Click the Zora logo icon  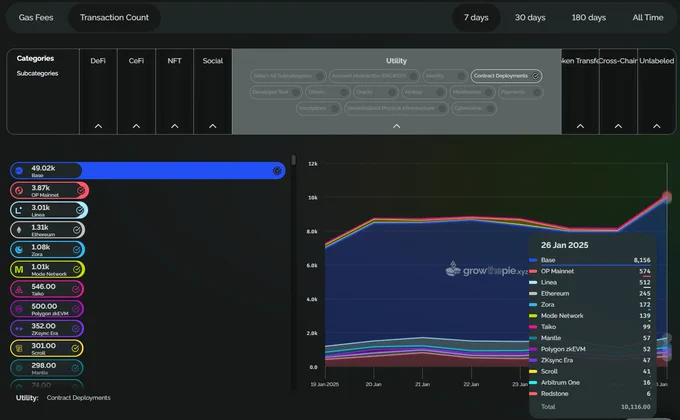coord(19,249)
